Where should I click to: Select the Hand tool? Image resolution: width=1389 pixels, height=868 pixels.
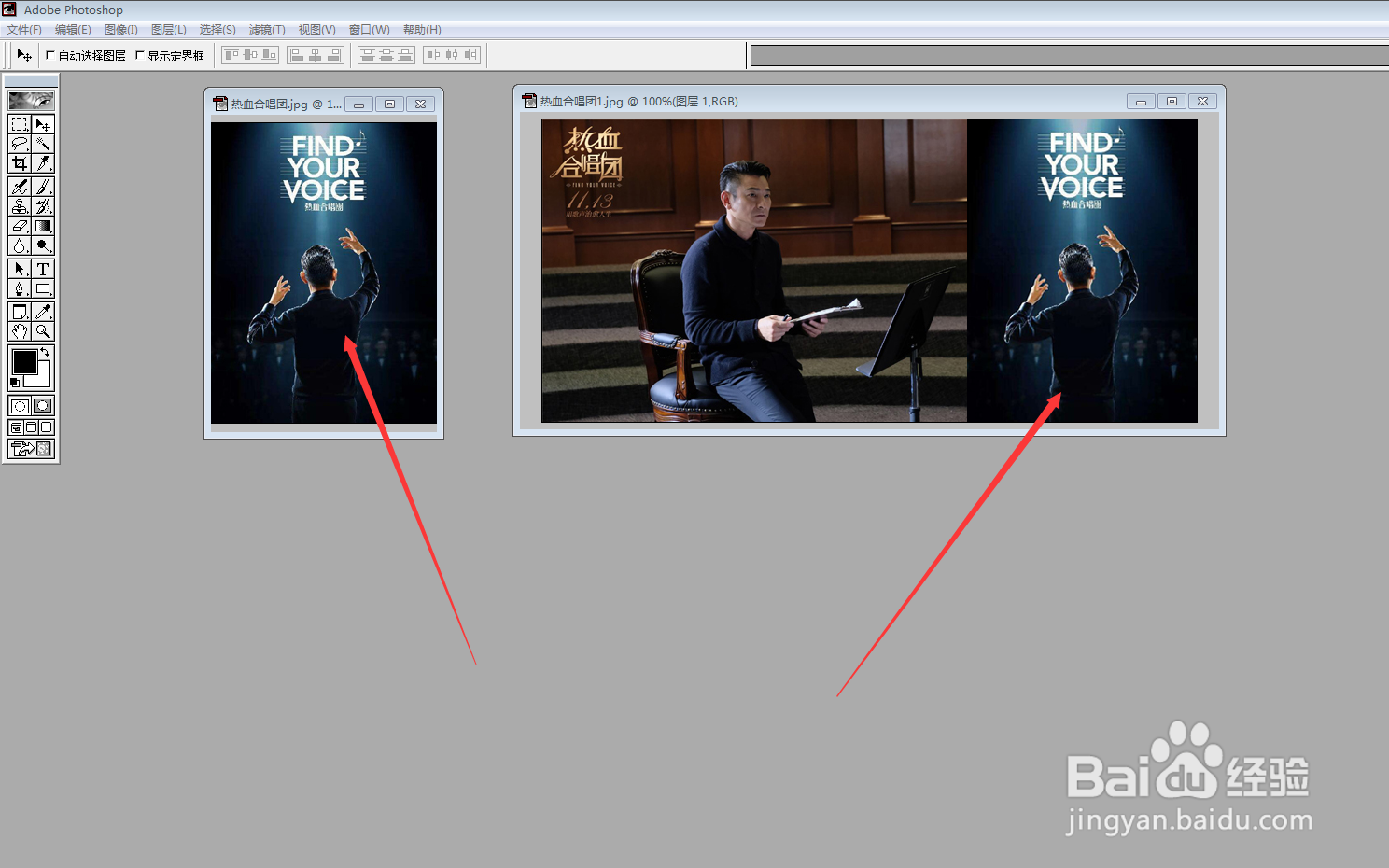20,331
